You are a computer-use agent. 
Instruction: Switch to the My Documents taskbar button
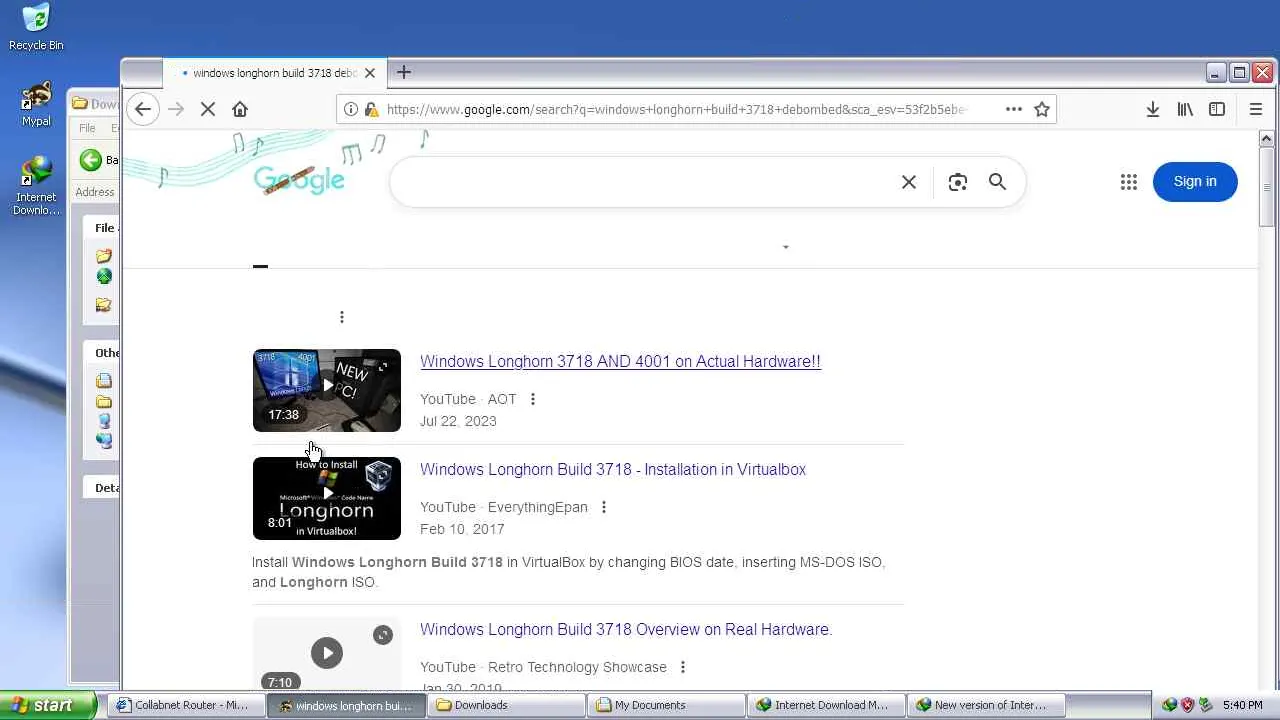666,705
